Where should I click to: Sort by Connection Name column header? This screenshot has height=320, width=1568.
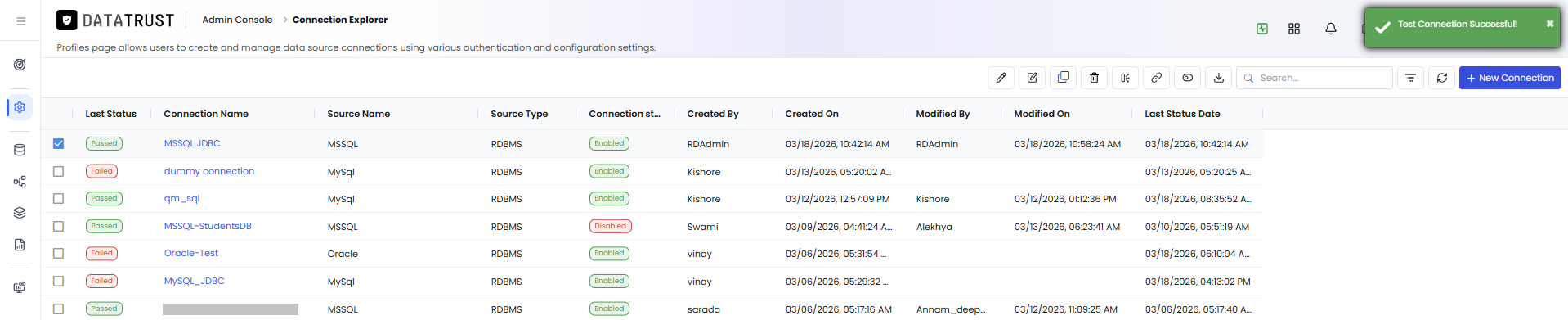click(206, 114)
